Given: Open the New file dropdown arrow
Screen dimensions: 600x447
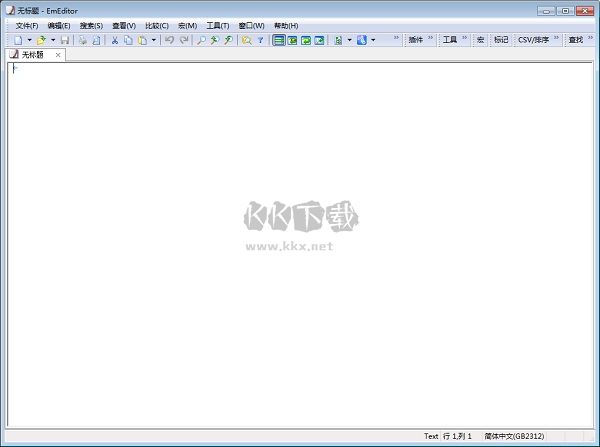Looking at the screenshot, I should tap(29, 40).
